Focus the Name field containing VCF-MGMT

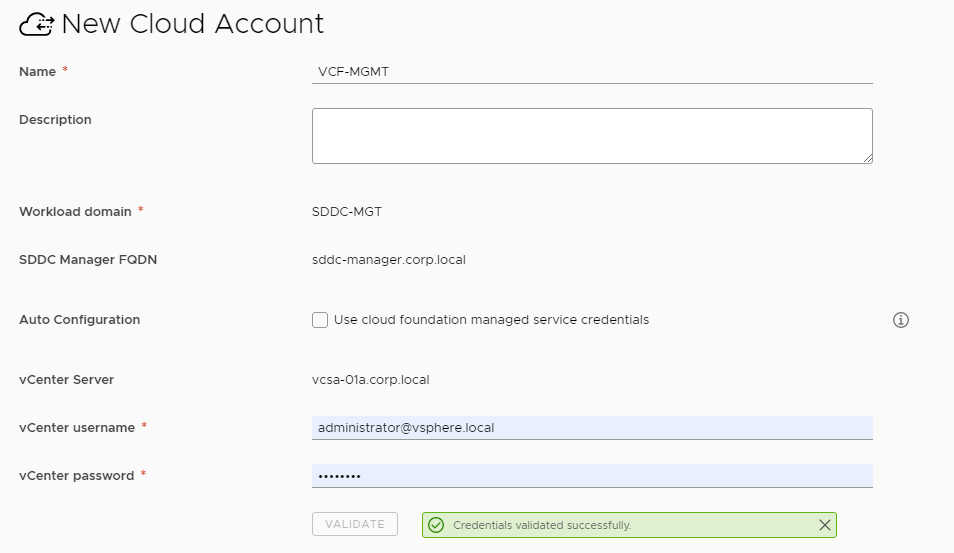(x=592, y=72)
